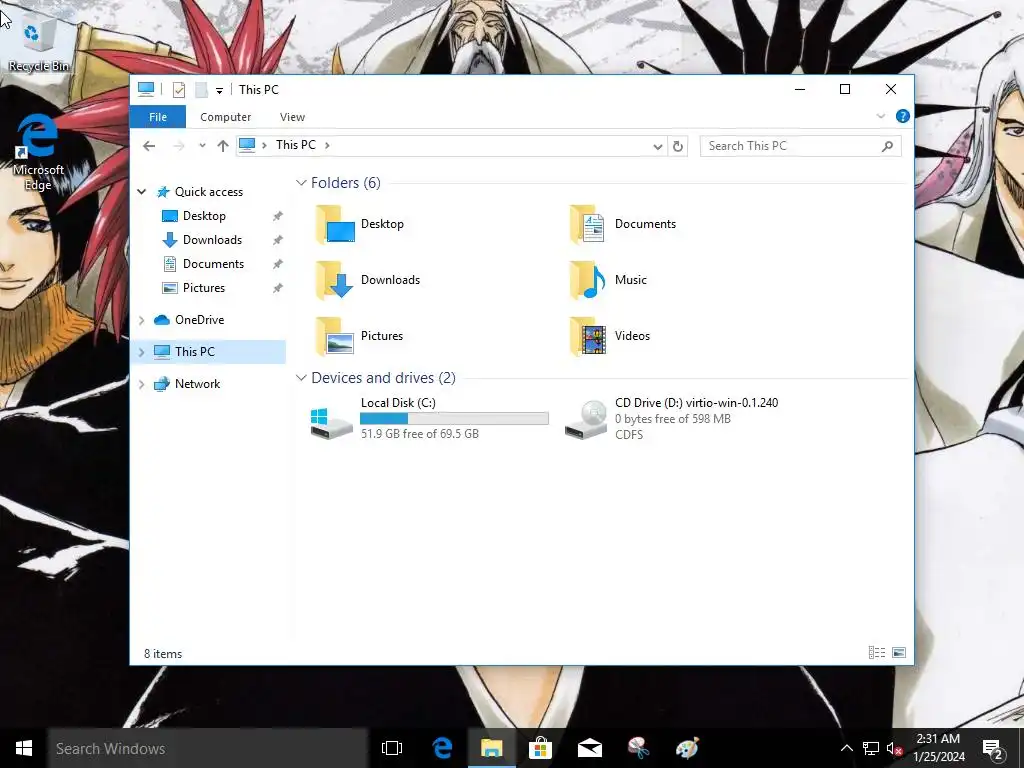Go up one level arrow

pyautogui.click(x=223, y=146)
